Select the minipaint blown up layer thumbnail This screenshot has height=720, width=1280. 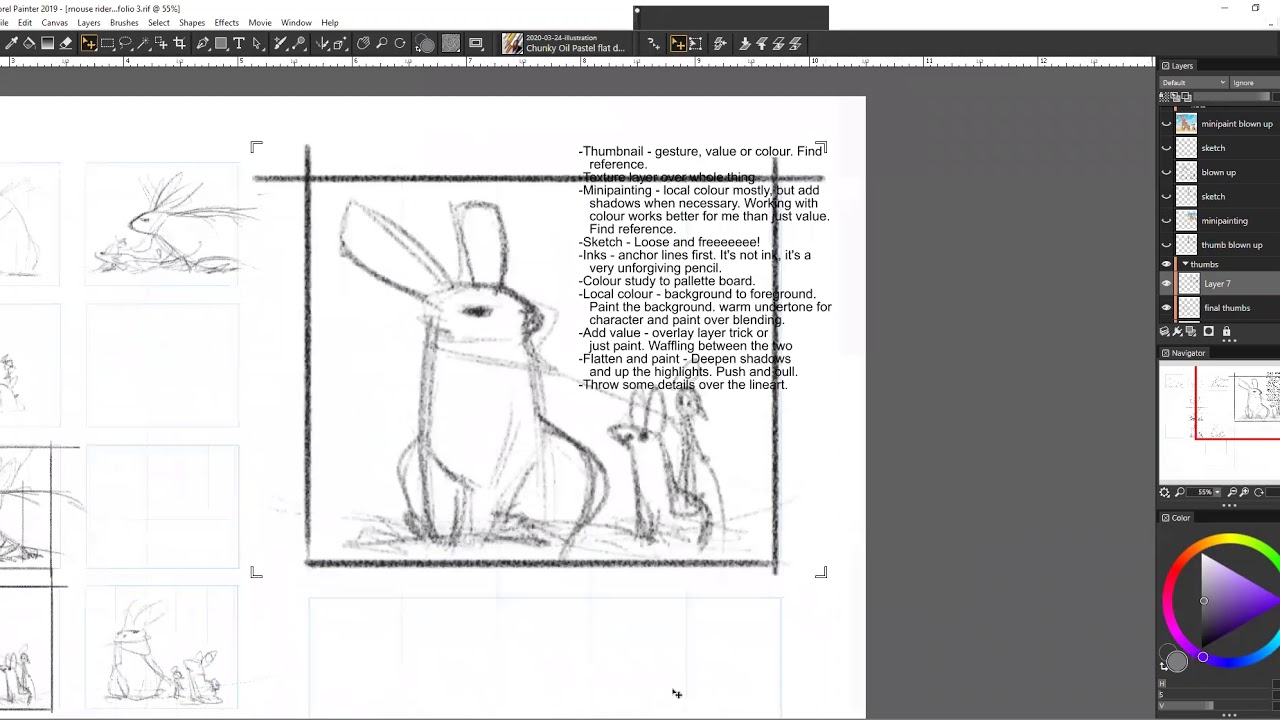1186,124
